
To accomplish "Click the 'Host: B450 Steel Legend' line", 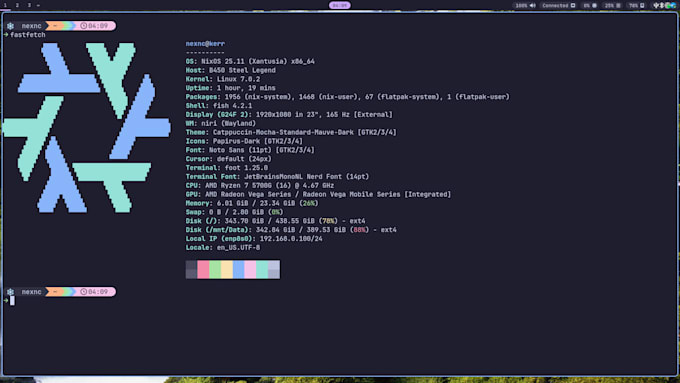I will [231, 70].
